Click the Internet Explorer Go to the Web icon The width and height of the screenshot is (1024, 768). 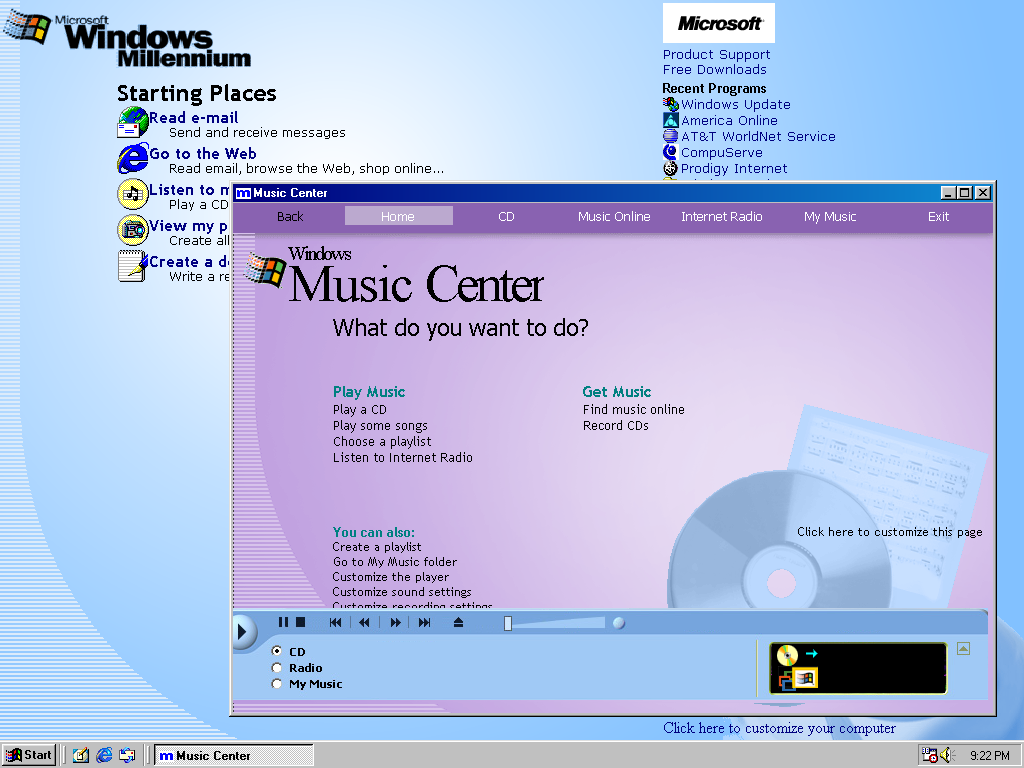pos(133,159)
